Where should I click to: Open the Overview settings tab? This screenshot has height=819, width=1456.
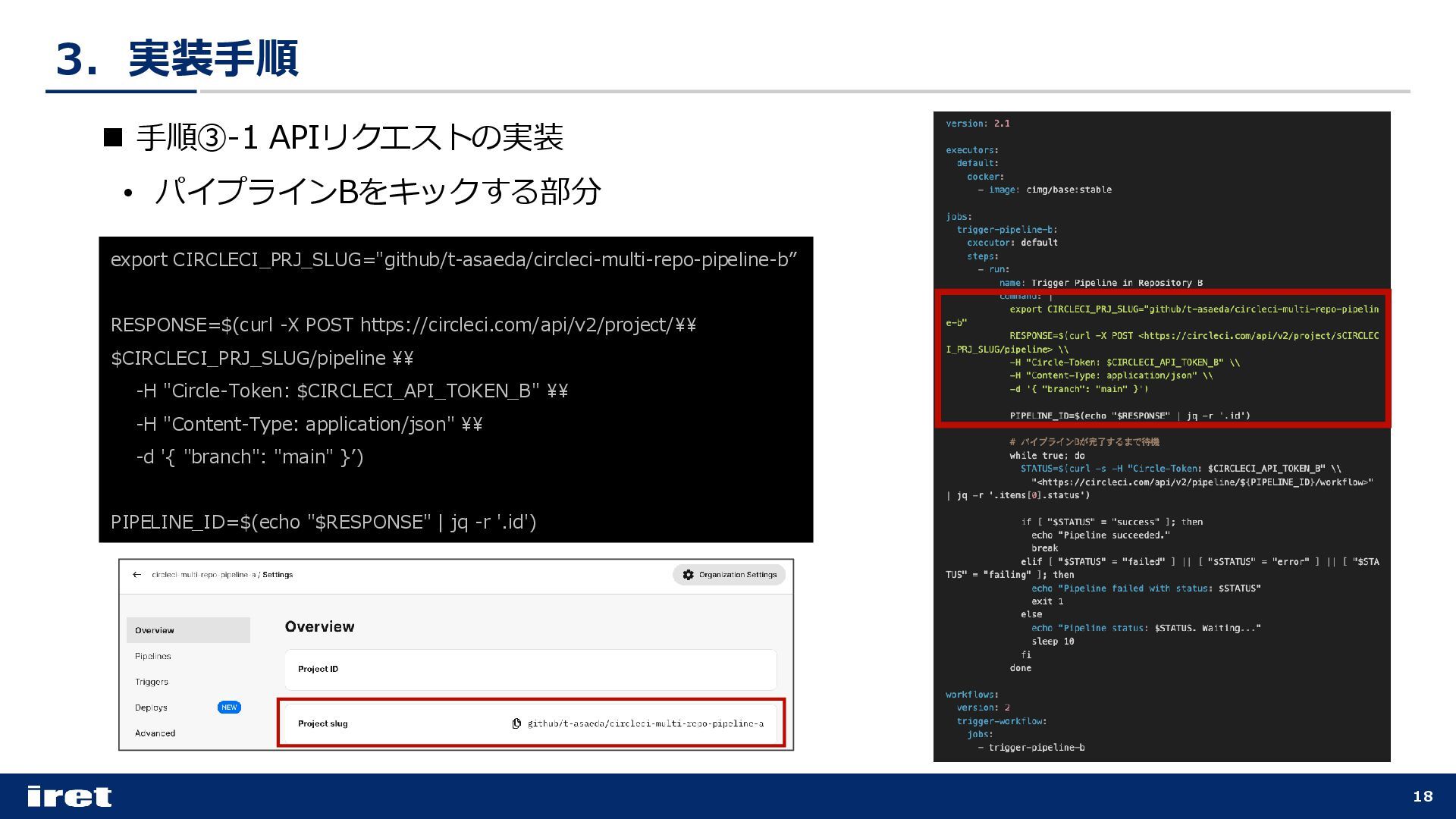click(155, 630)
